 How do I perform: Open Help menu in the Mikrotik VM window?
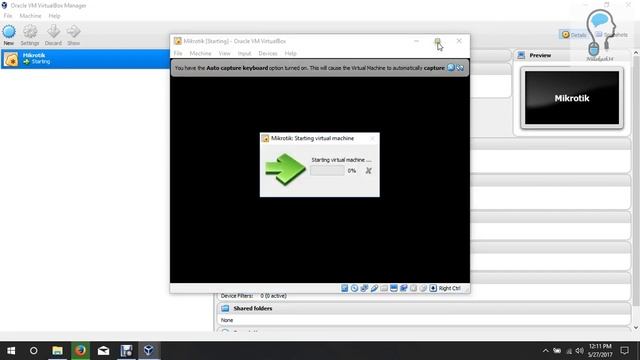[291, 53]
